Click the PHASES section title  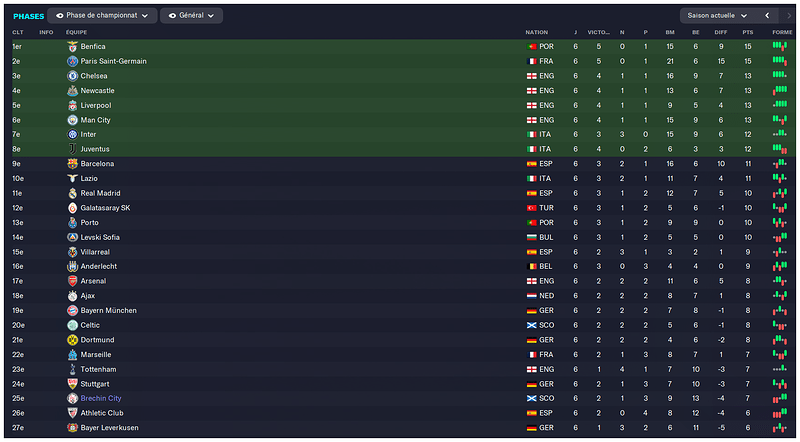pyautogui.click(x=29, y=16)
